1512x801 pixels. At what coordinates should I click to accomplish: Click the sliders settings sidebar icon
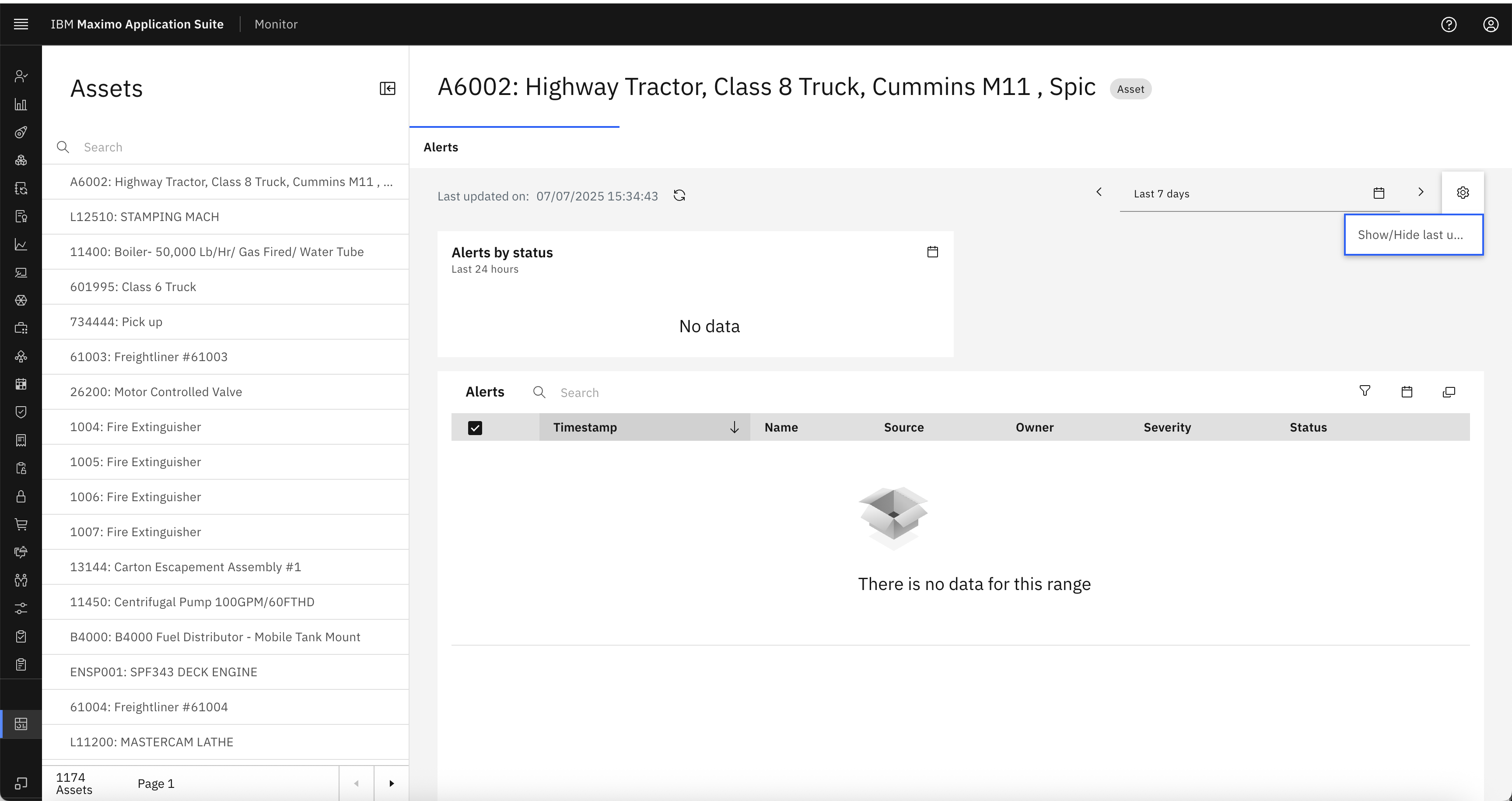pyautogui.click(x=21, y=608)
